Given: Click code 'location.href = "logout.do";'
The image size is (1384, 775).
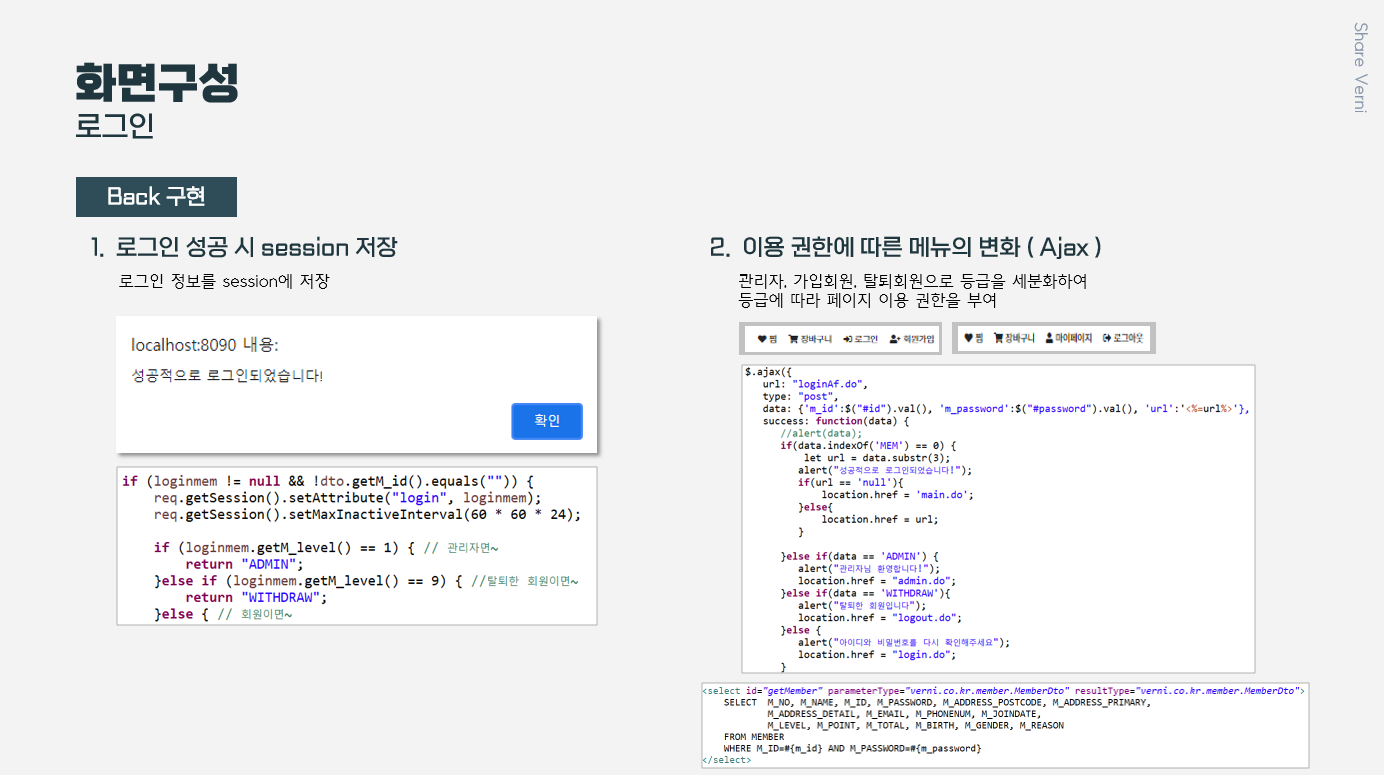Looking at the screenshot, I should point(880,618).
